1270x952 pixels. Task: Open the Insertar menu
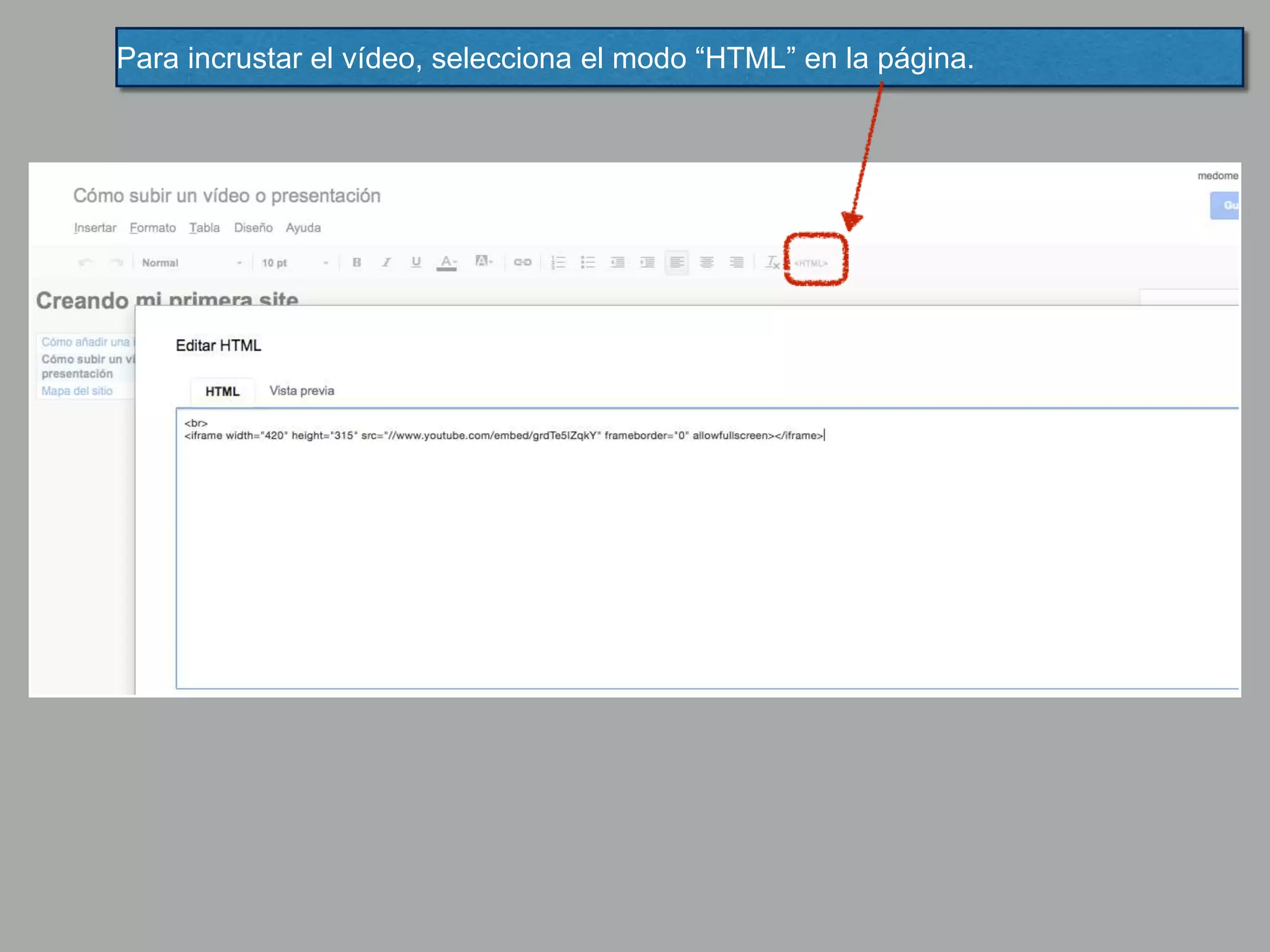(95, 227)
